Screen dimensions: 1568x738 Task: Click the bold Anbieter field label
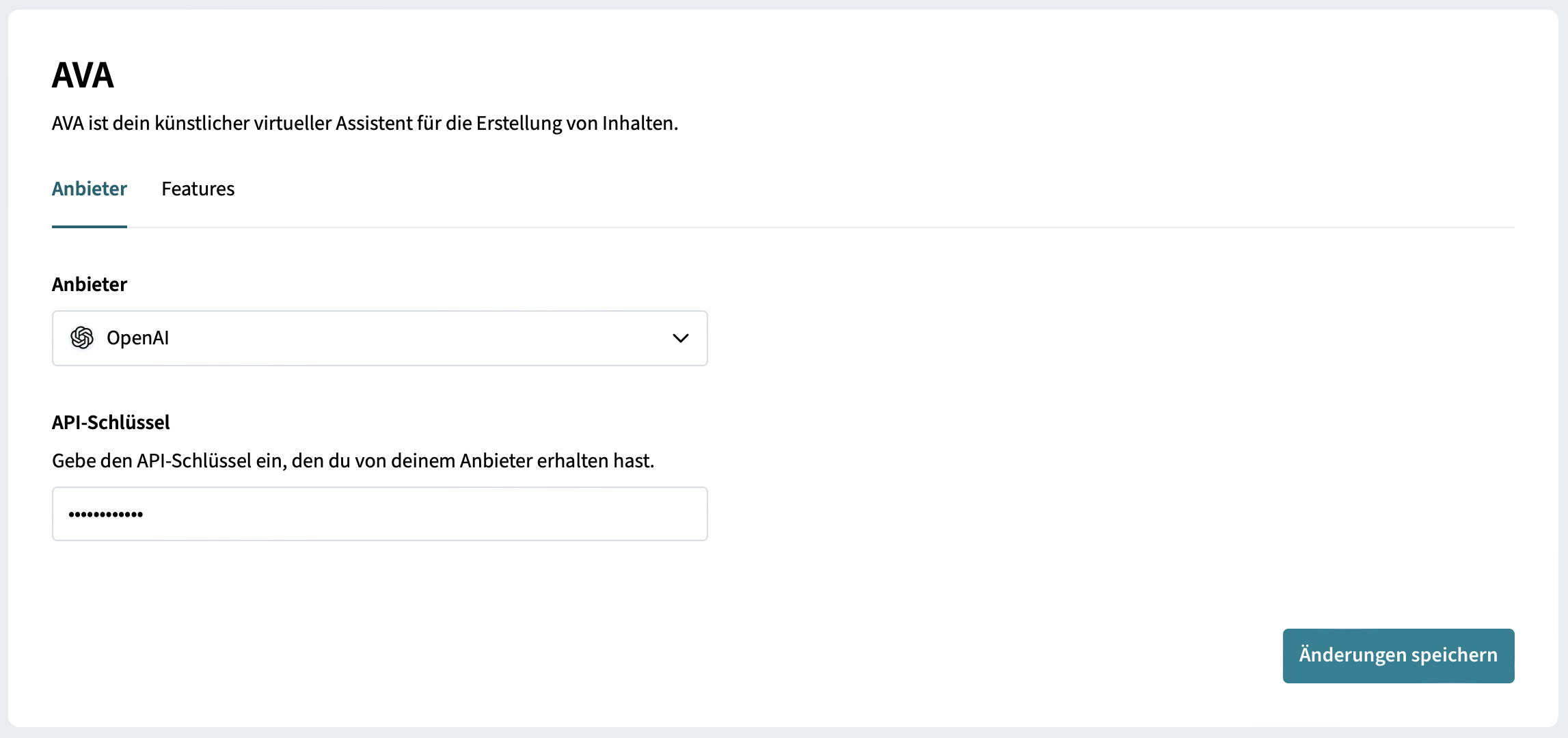click(x=90, y=284)
